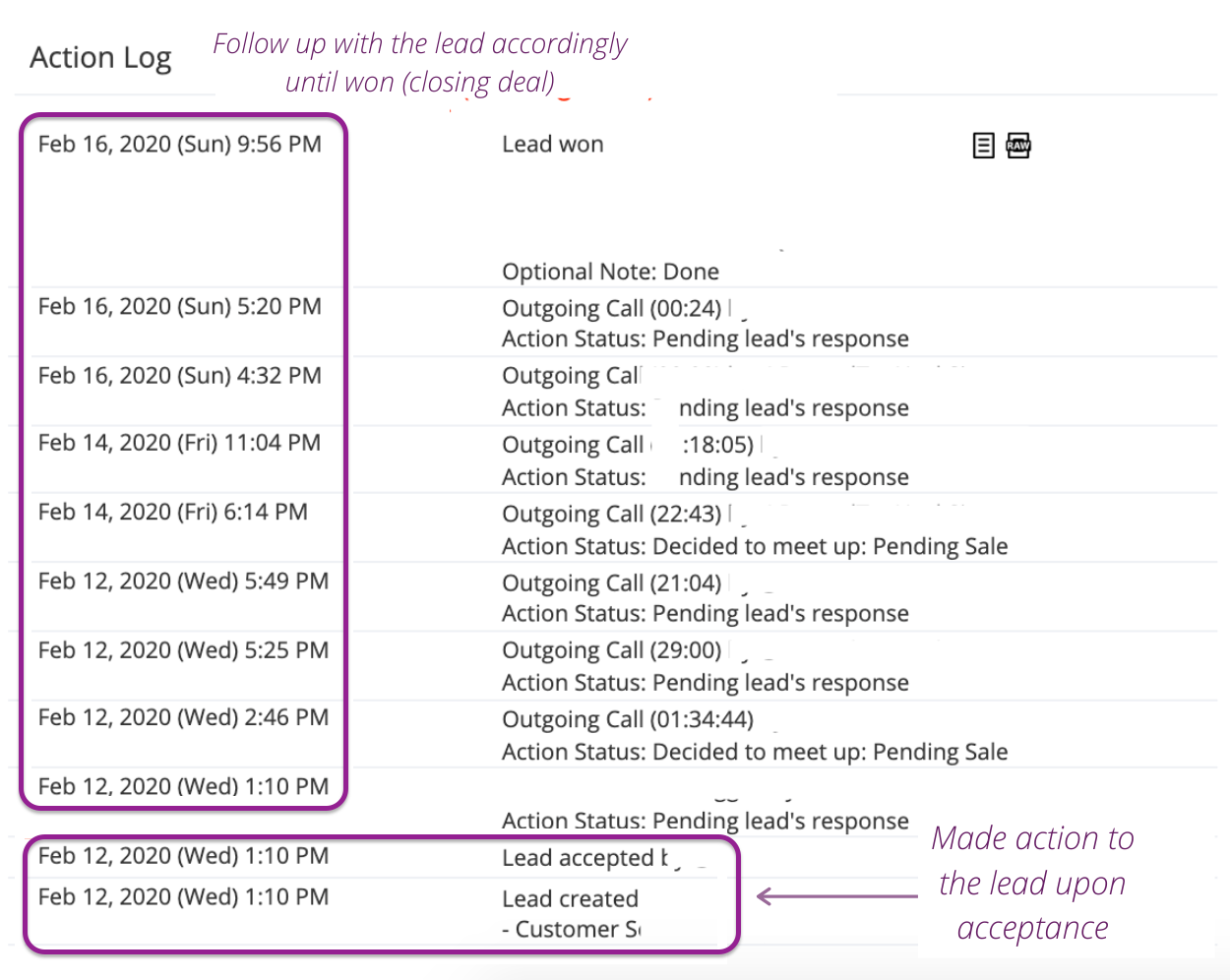Select the Feb 16 9:56 PM timestamp

[x=179, y=145]
